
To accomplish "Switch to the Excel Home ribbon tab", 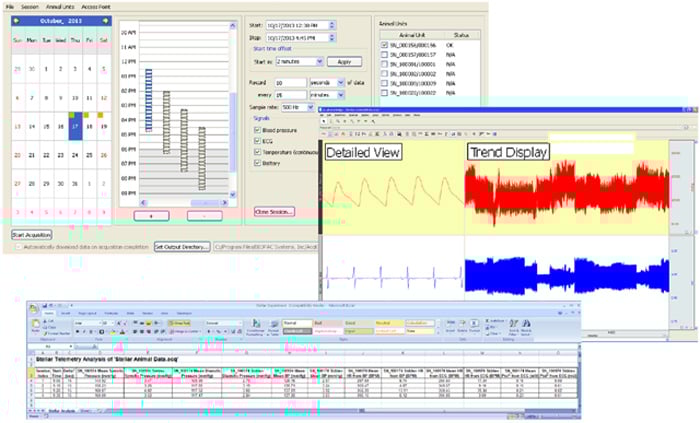I will coord(48,313).
